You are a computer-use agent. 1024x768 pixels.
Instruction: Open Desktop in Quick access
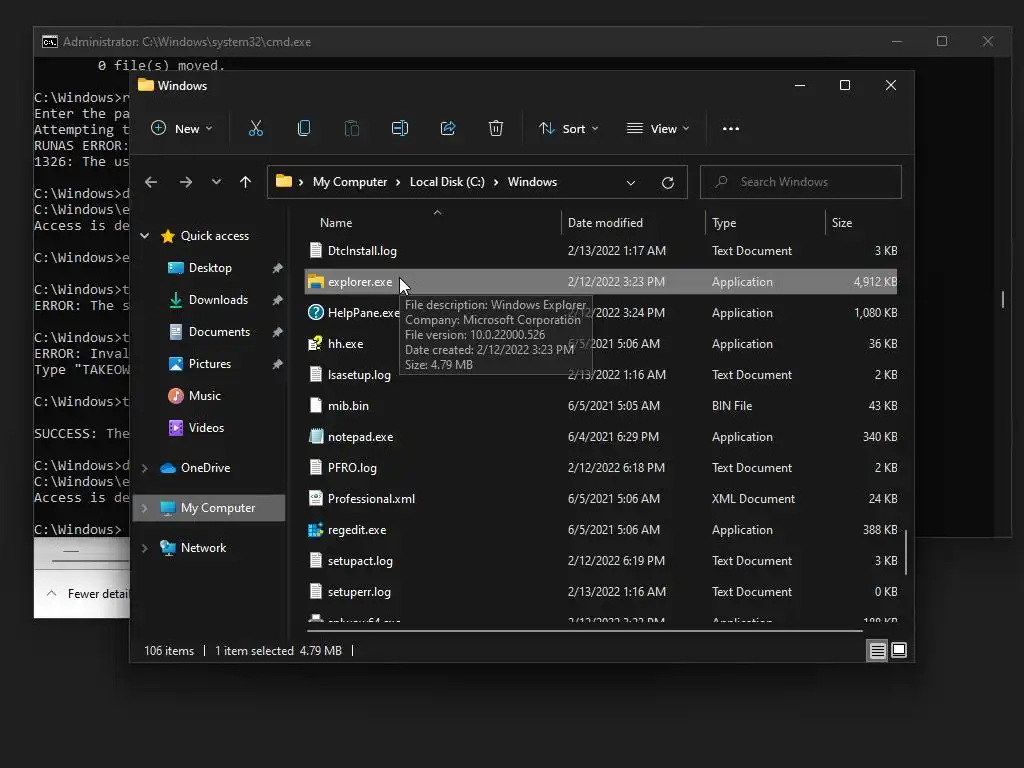pos(209,268)
